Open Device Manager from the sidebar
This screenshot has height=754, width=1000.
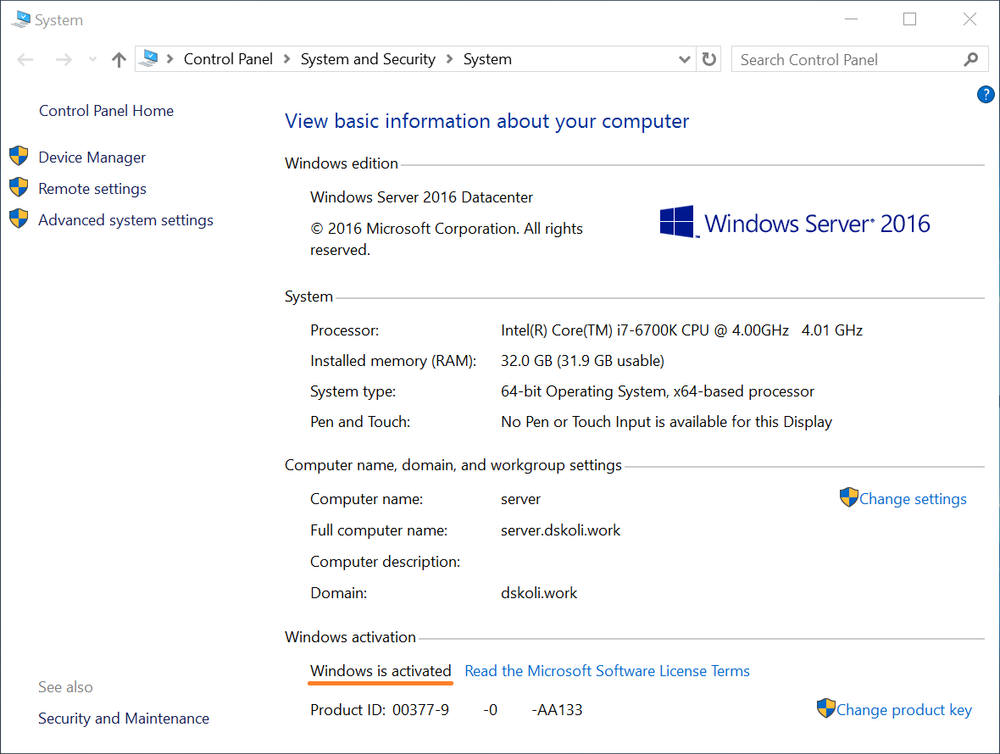(x=91, y=157)
